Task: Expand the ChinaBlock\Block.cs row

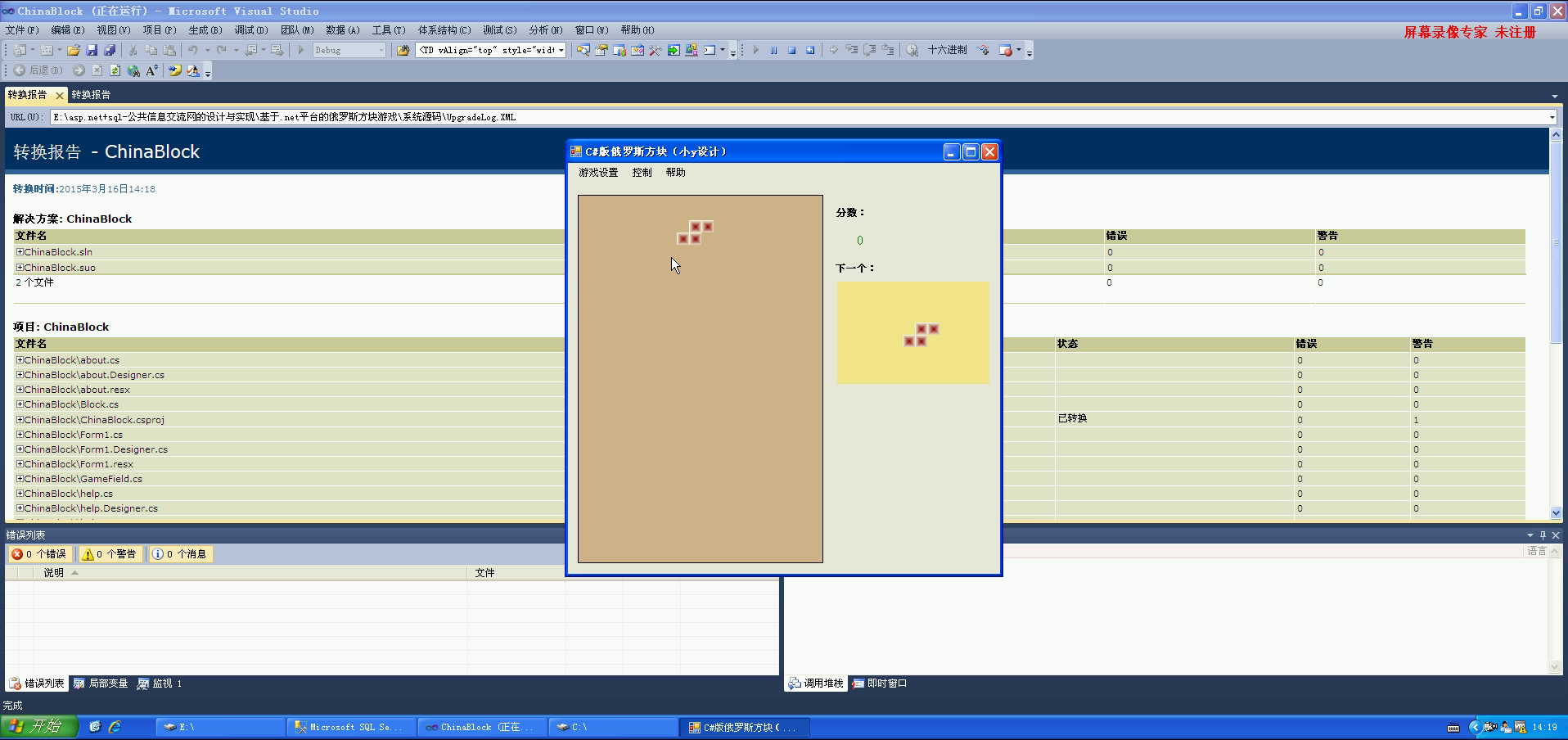Action: [x=20, y=404]
